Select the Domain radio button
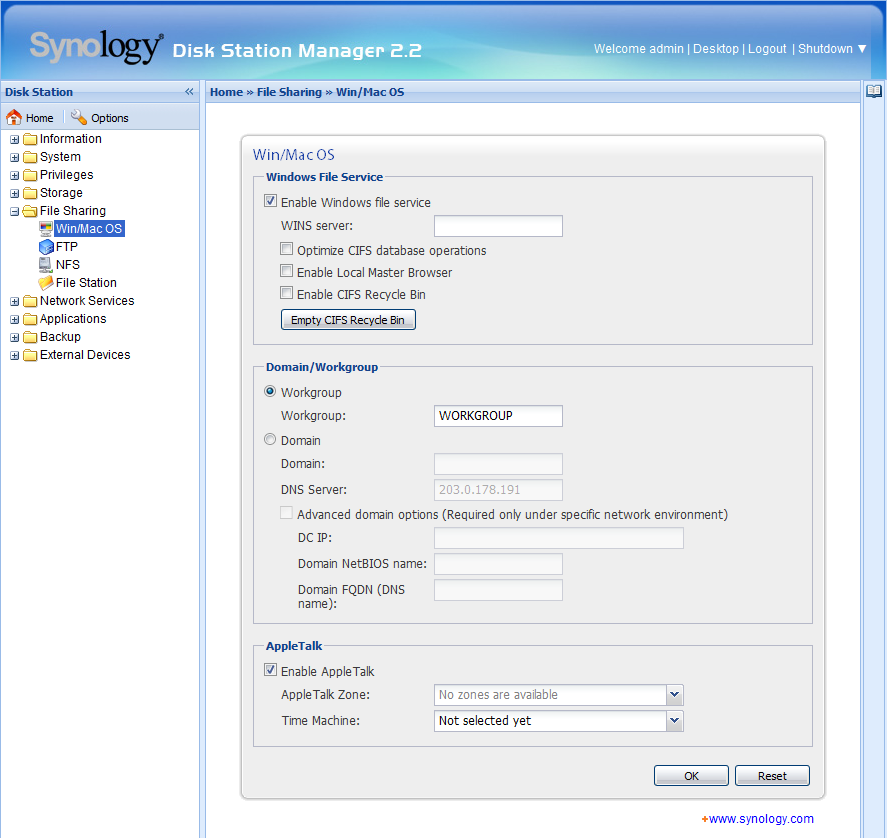 pyautogui.click(x=270, y=439)
